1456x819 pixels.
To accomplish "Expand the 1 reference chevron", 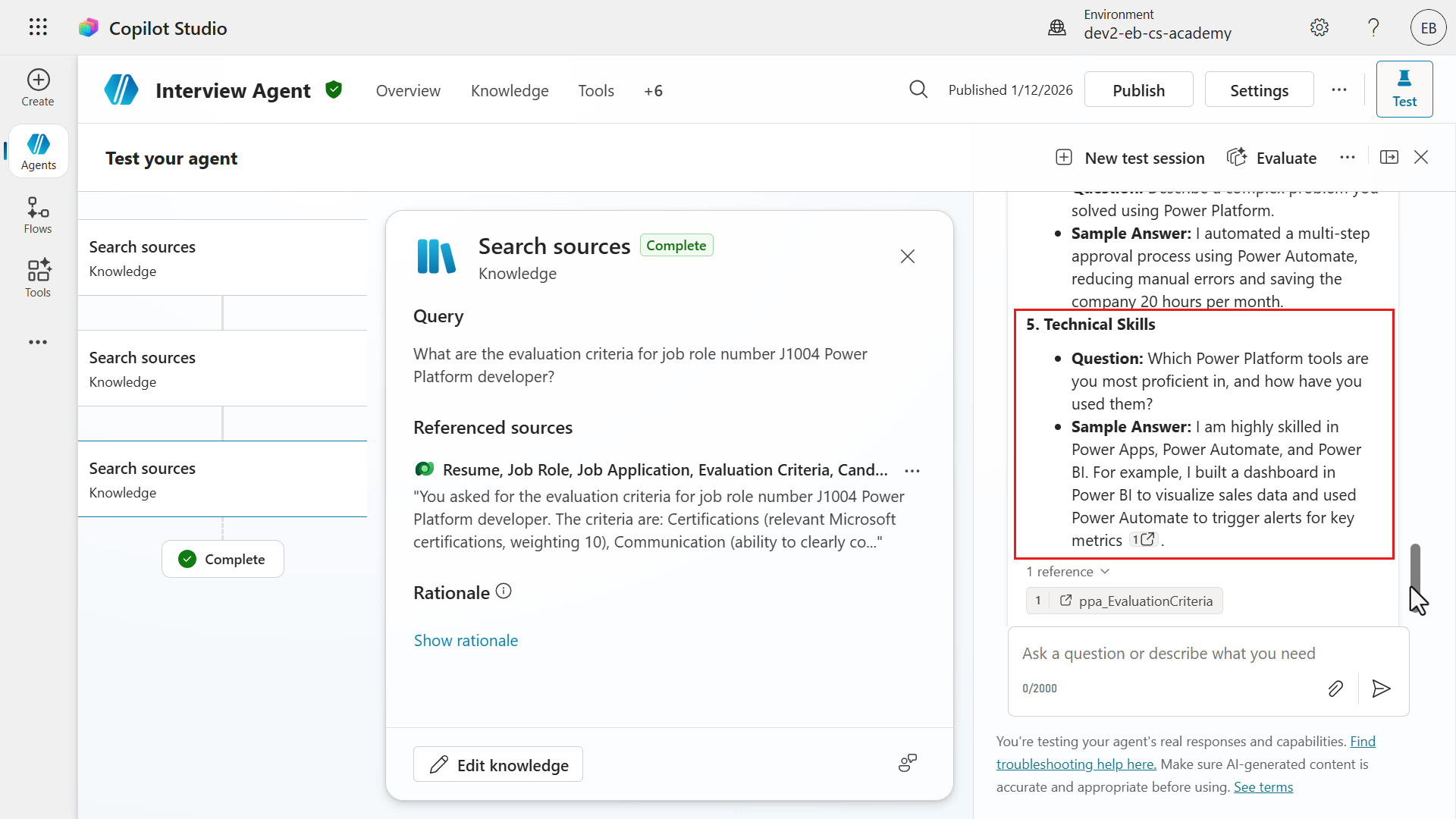I will [1105, 571].
